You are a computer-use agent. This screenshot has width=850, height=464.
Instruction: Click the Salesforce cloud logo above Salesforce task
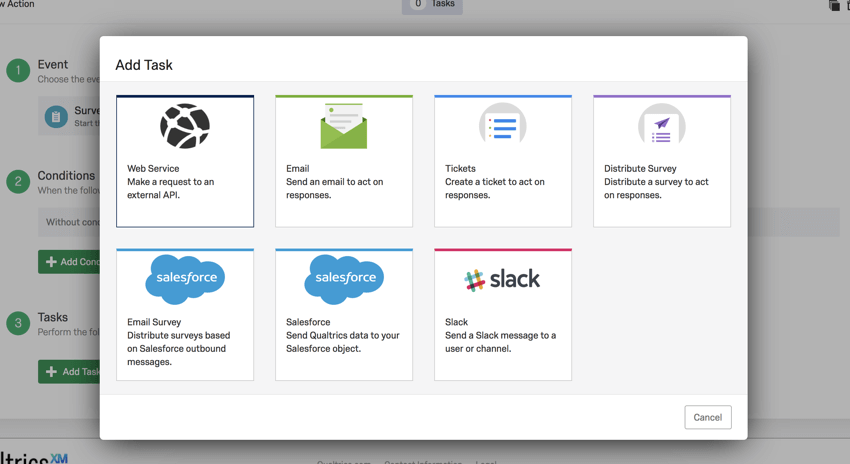point(344,279)
